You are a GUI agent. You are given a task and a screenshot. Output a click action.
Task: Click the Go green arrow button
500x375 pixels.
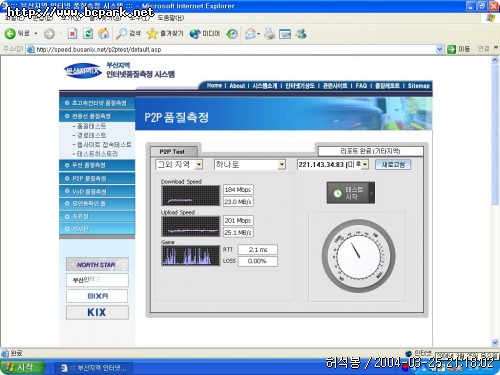tap(451, 49)
